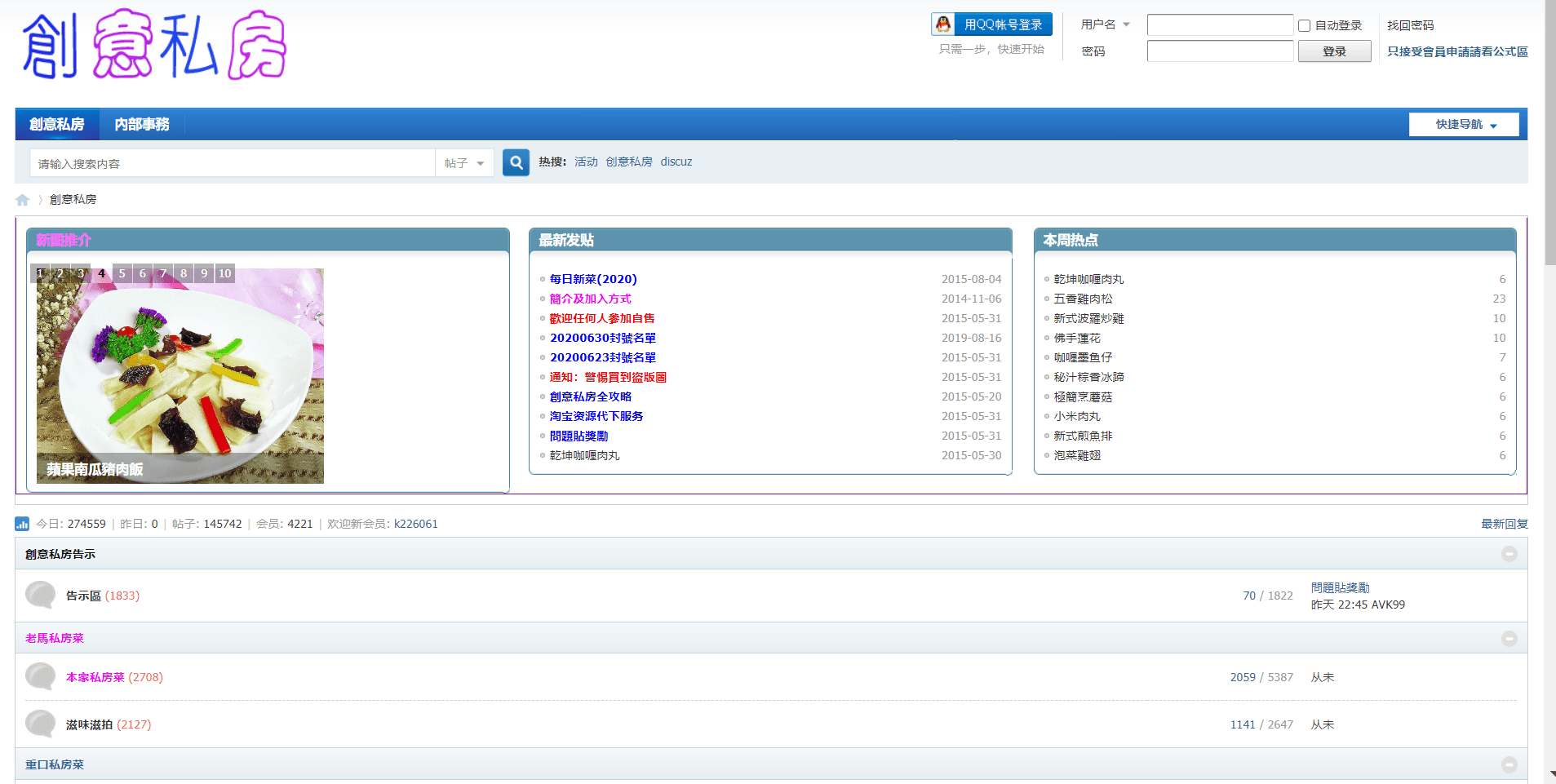Select slide number 5 in slideshow
This screenshot has height=784, width=1556.
[122, 273]
